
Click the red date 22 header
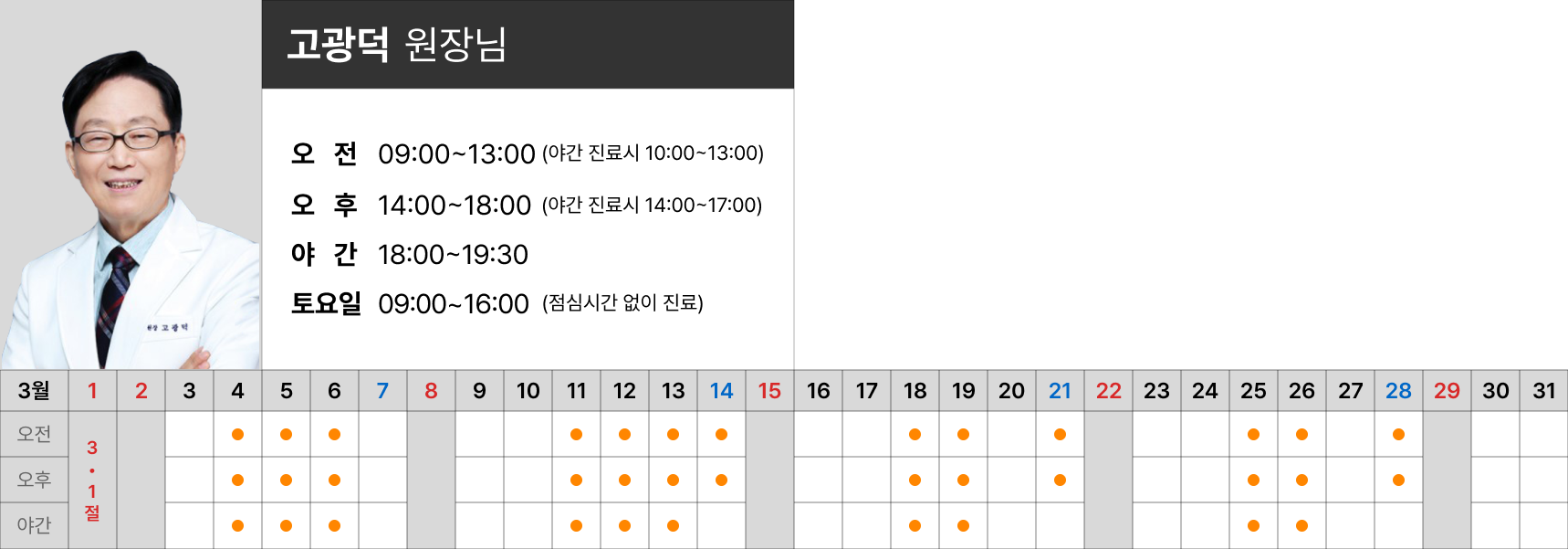1108,391
